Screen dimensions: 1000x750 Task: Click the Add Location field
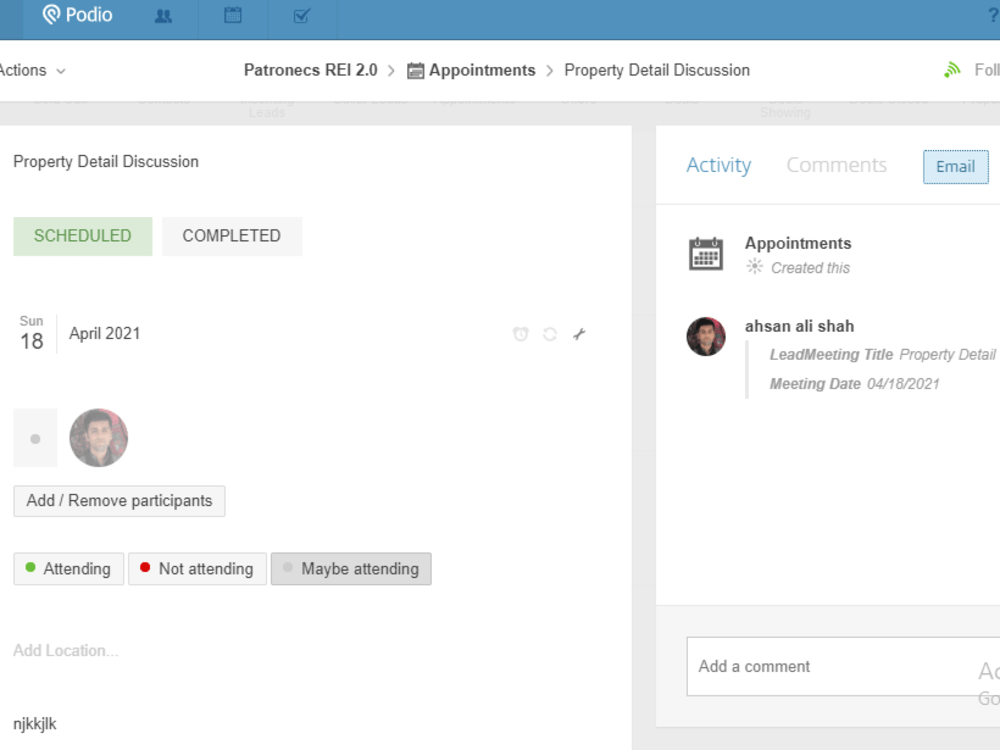tap(66, 651)
